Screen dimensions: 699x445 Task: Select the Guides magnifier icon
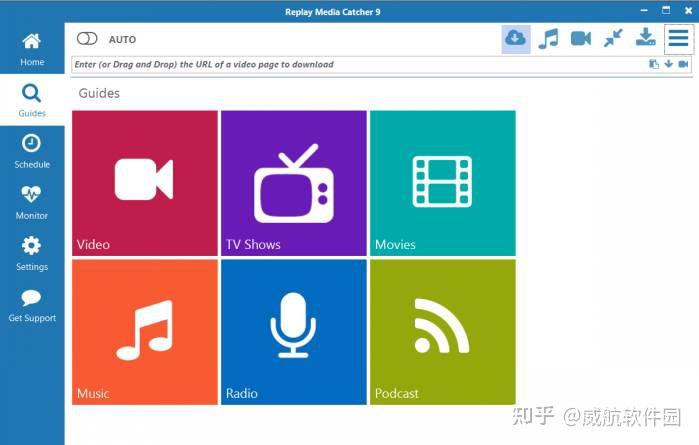(32, 94)
